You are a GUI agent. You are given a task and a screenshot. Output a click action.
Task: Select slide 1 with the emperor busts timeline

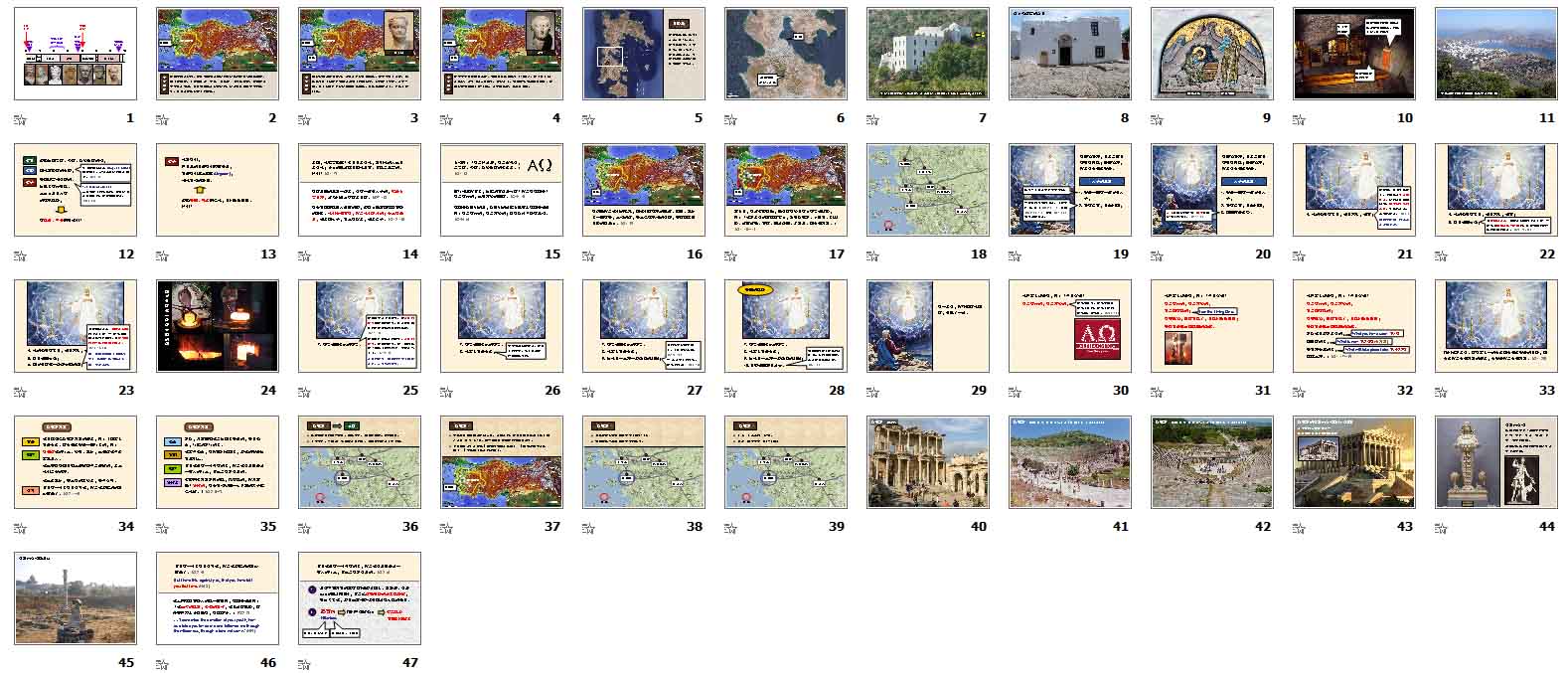point(75,54)
